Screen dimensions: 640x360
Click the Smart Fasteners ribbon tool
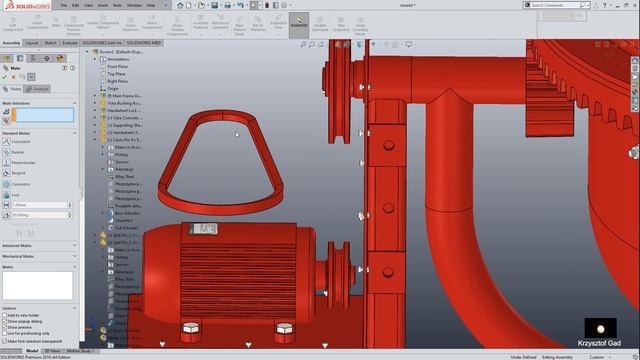click(130, 24)
